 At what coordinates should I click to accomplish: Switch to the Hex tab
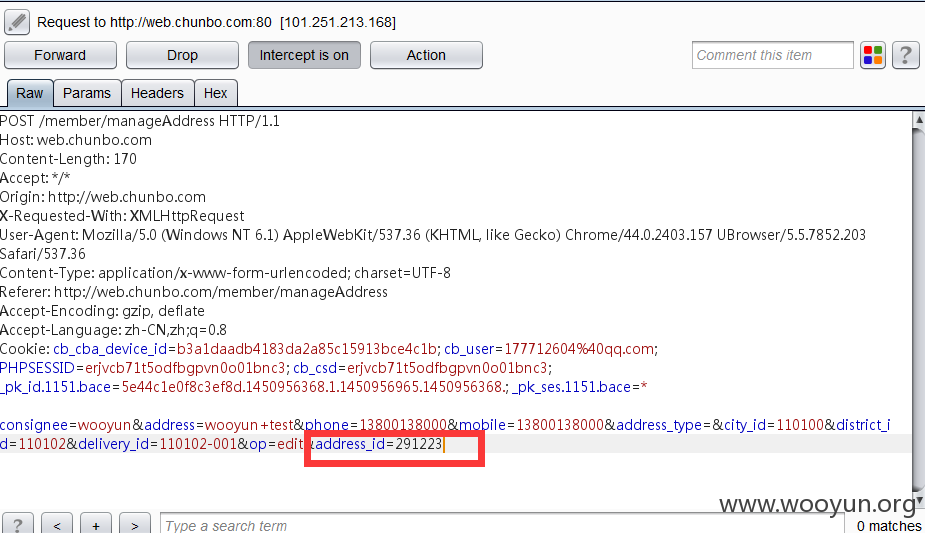pyautogui.click(x=215, y=93)
